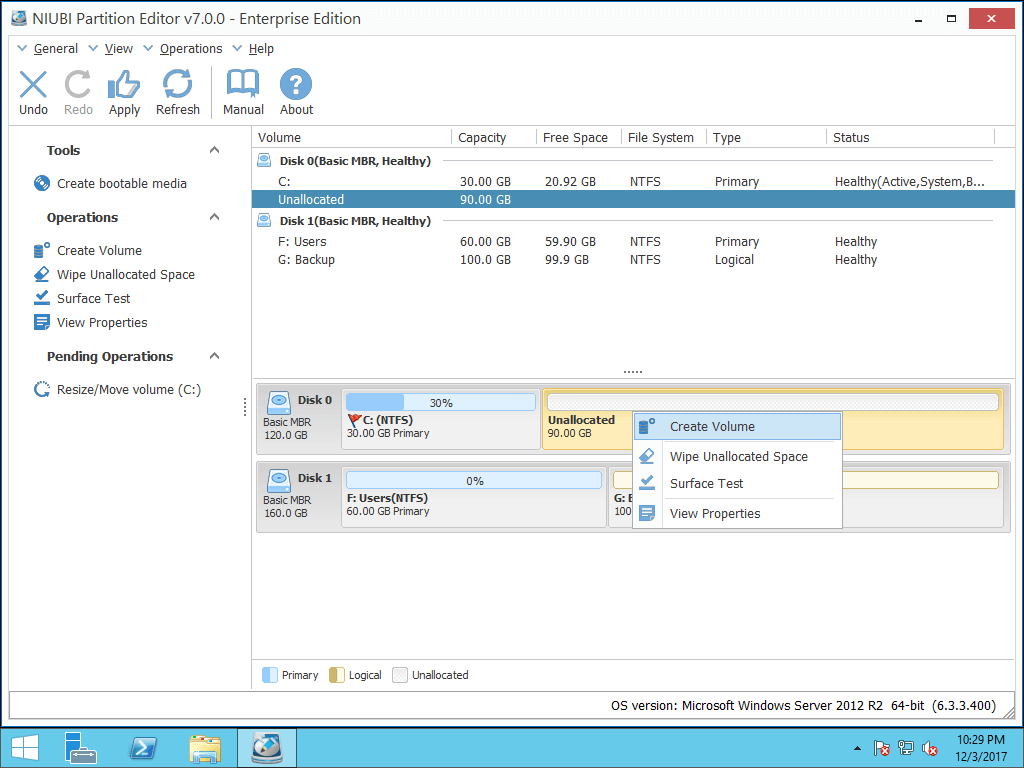The image size is (1024, 768).
Task: Click the Refresh toolbar icon
Action: point(178,84)
